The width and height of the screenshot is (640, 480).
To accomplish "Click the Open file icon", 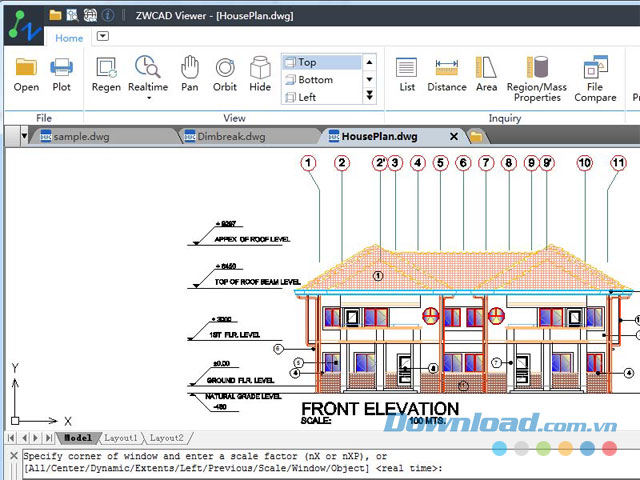I will tap(26, 74).
